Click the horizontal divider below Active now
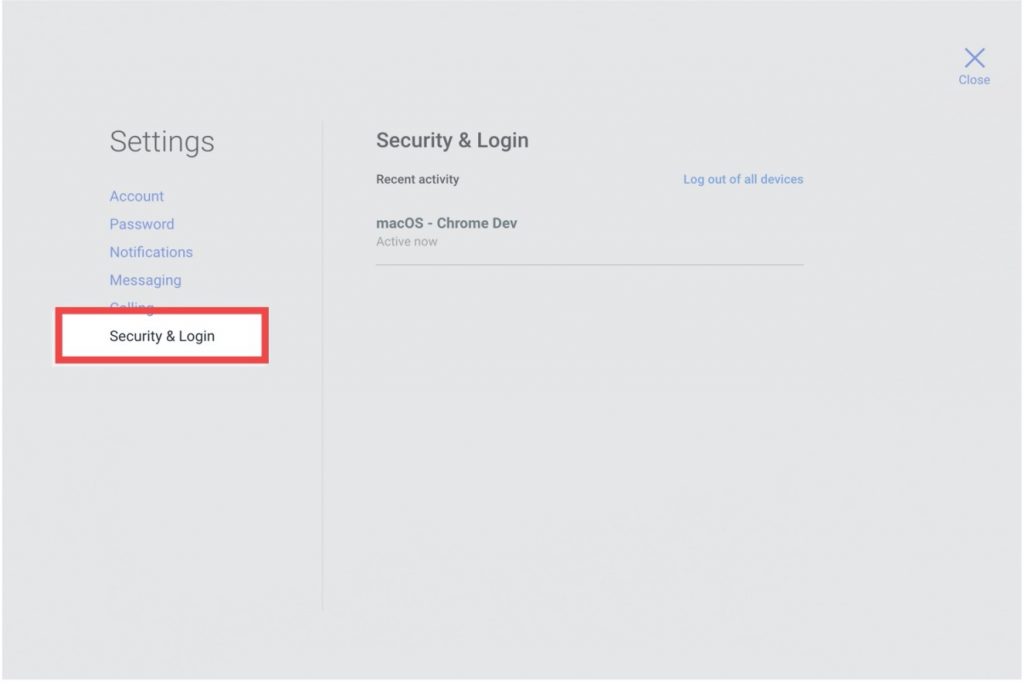The image size is (1024, 684). 589,265
